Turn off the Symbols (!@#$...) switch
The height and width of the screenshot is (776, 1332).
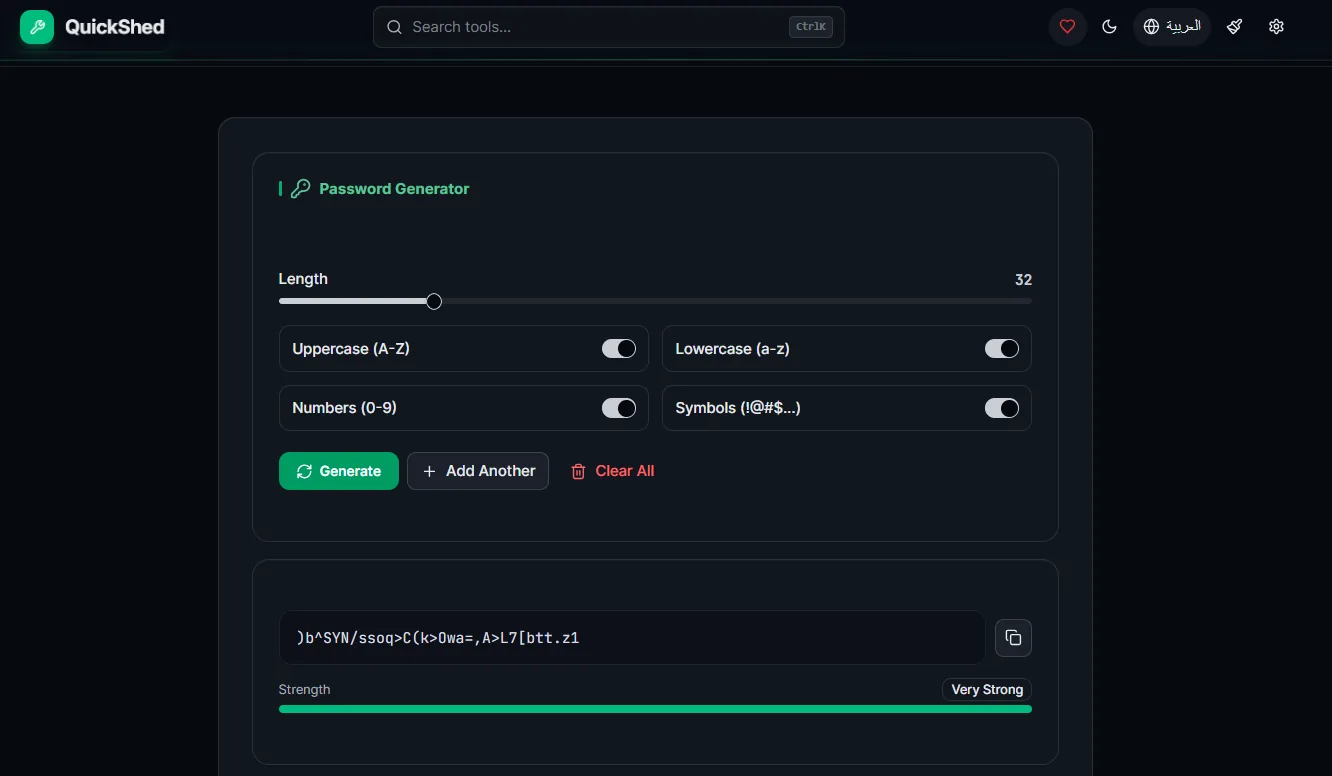click(x=1002, y=408)
